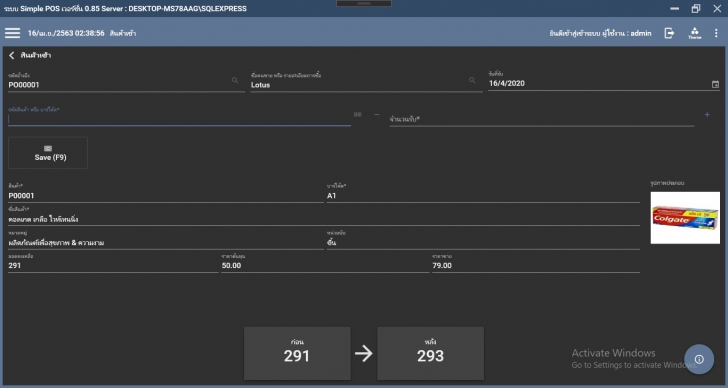Click the supplier field containing Lotus

[366, 82]
